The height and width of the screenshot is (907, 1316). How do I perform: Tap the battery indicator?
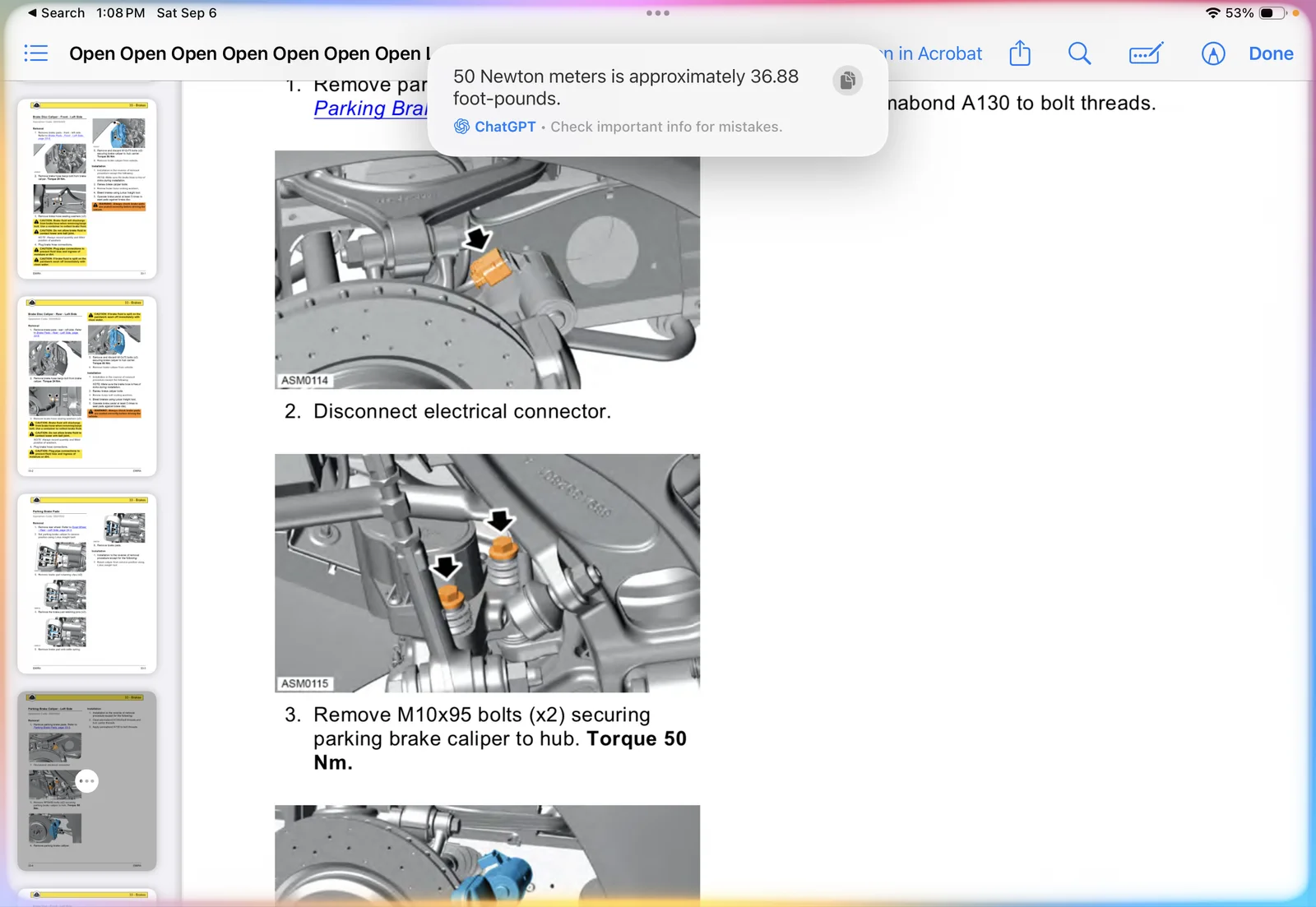[x=1272, y=13]
